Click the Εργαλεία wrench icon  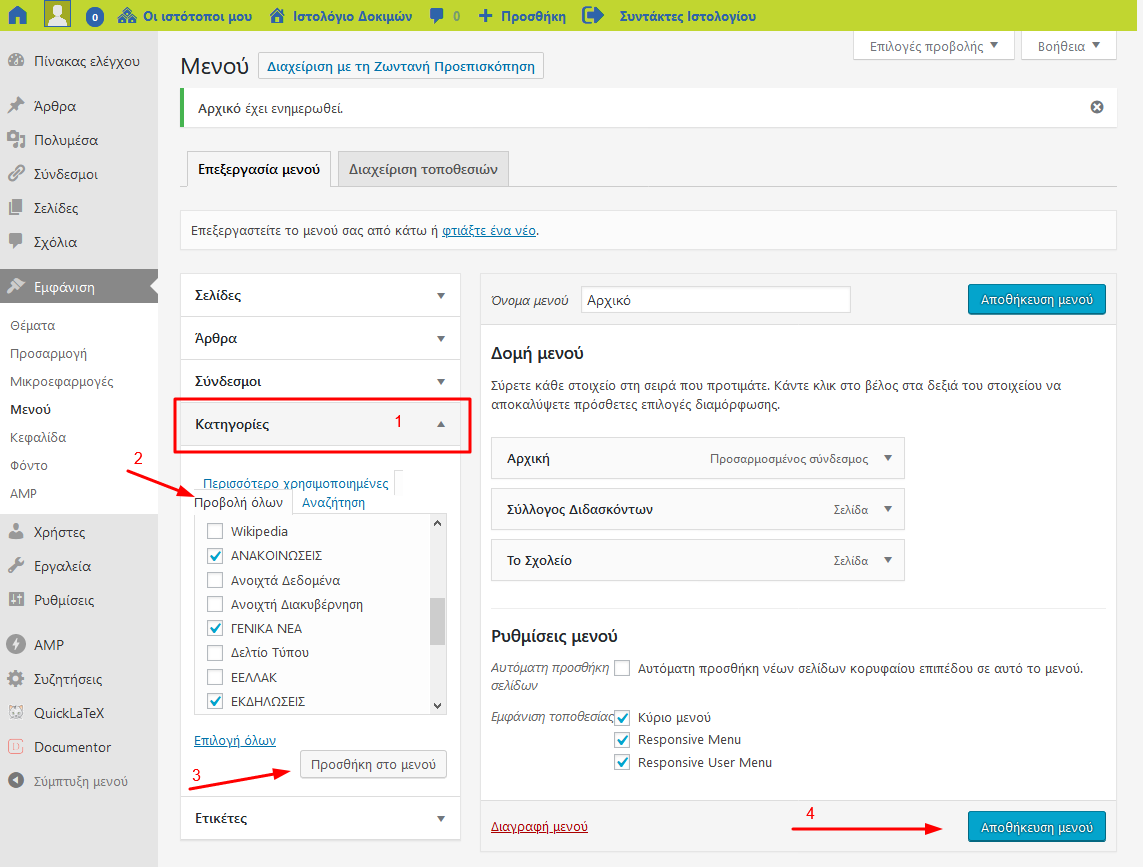pos(16,566)
